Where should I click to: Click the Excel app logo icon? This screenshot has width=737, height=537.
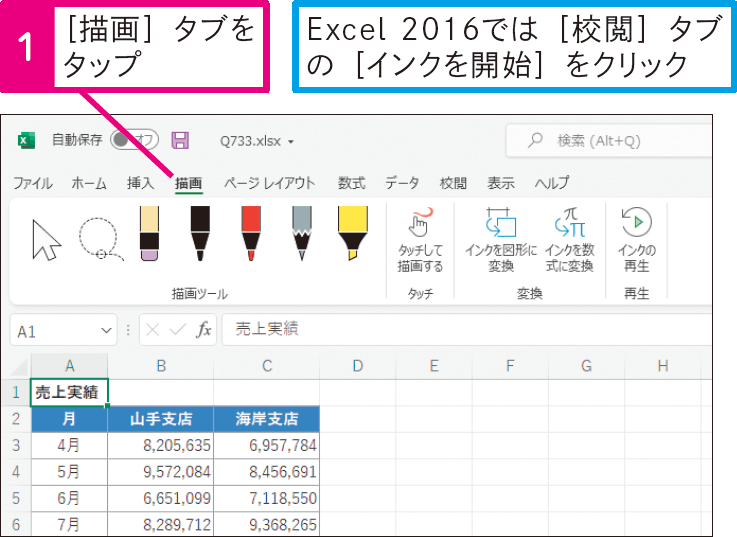[26, 140]
